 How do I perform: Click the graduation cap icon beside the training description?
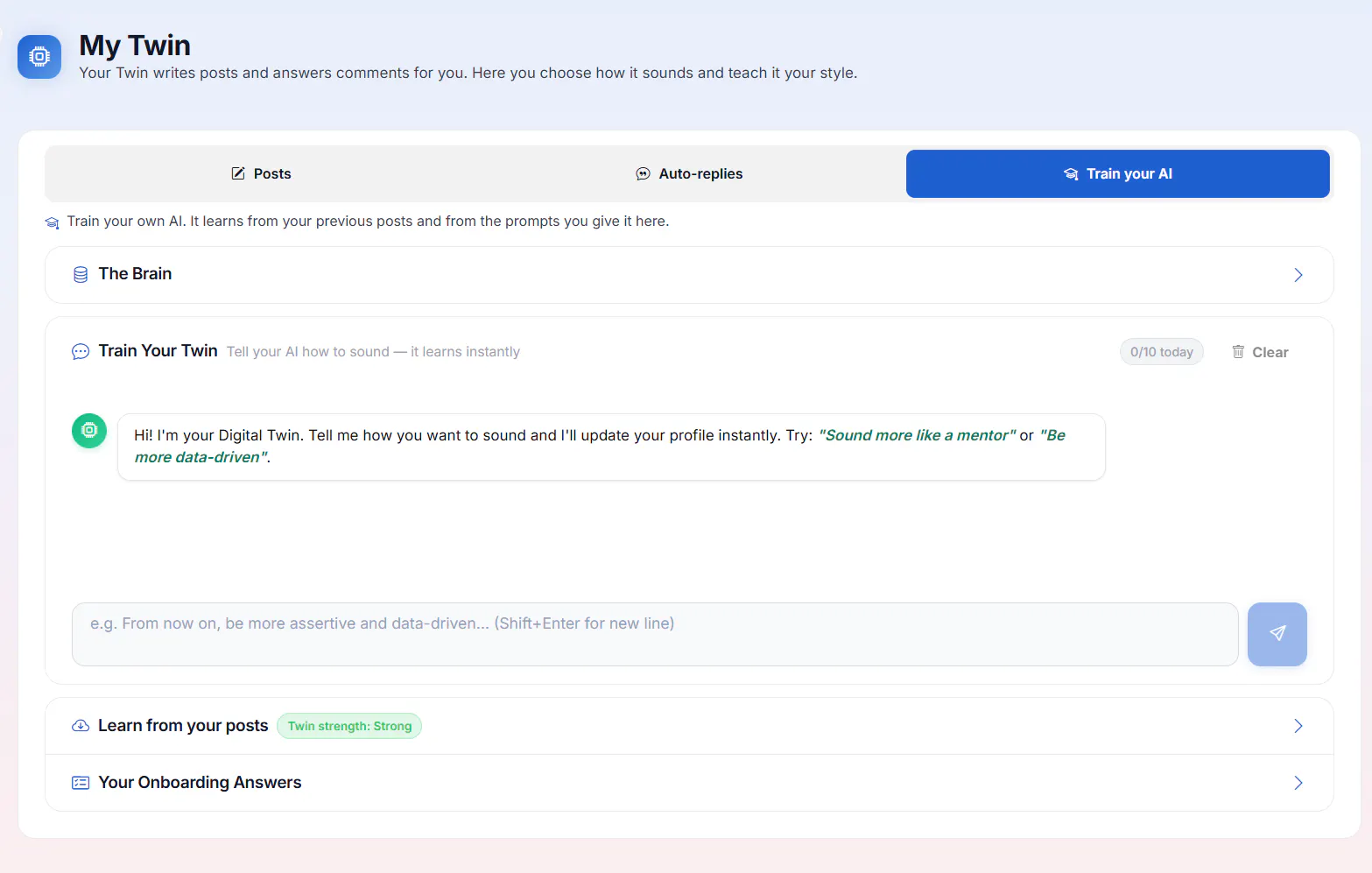53,222
